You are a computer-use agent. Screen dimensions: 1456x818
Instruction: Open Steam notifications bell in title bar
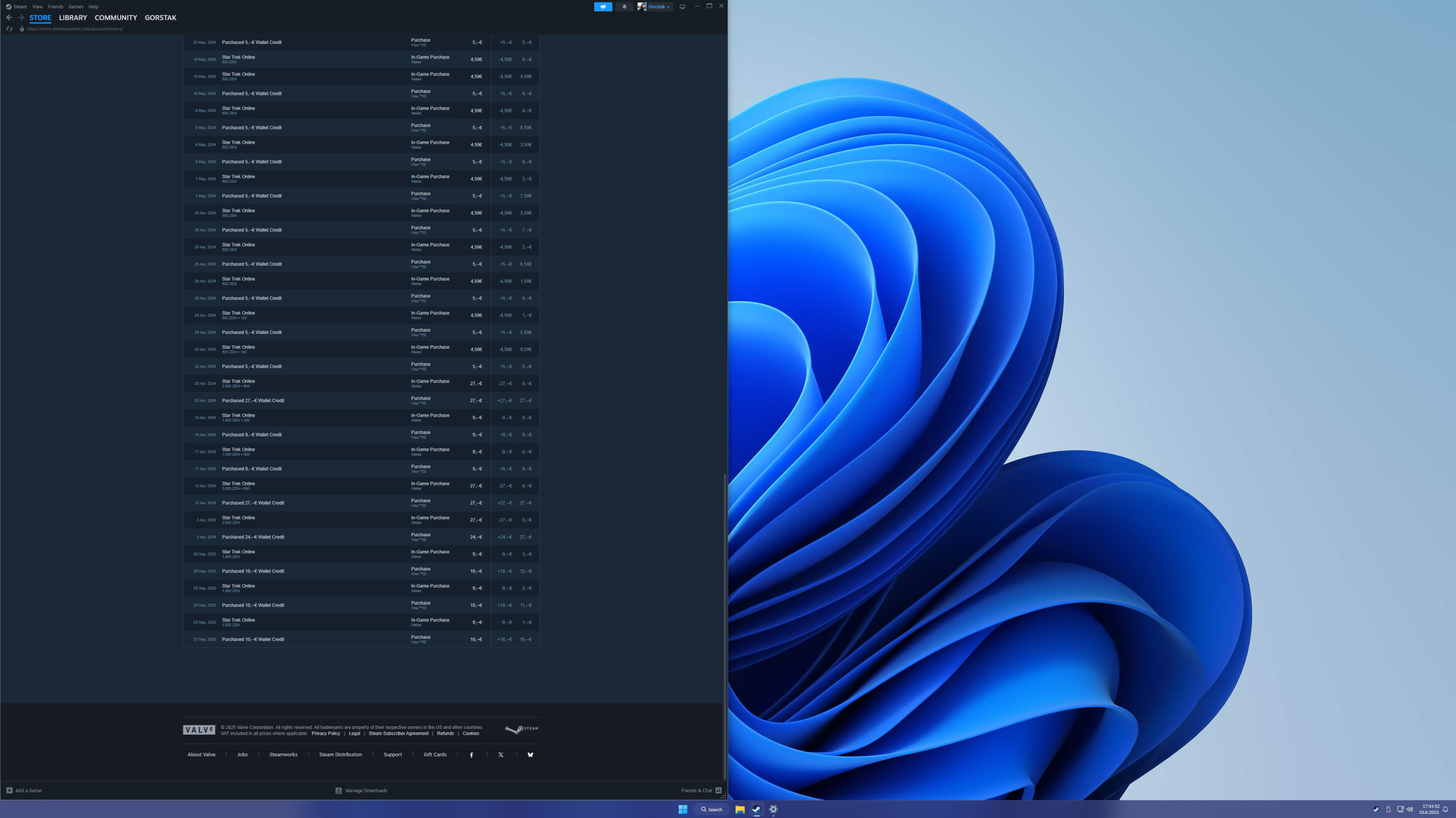624,7
